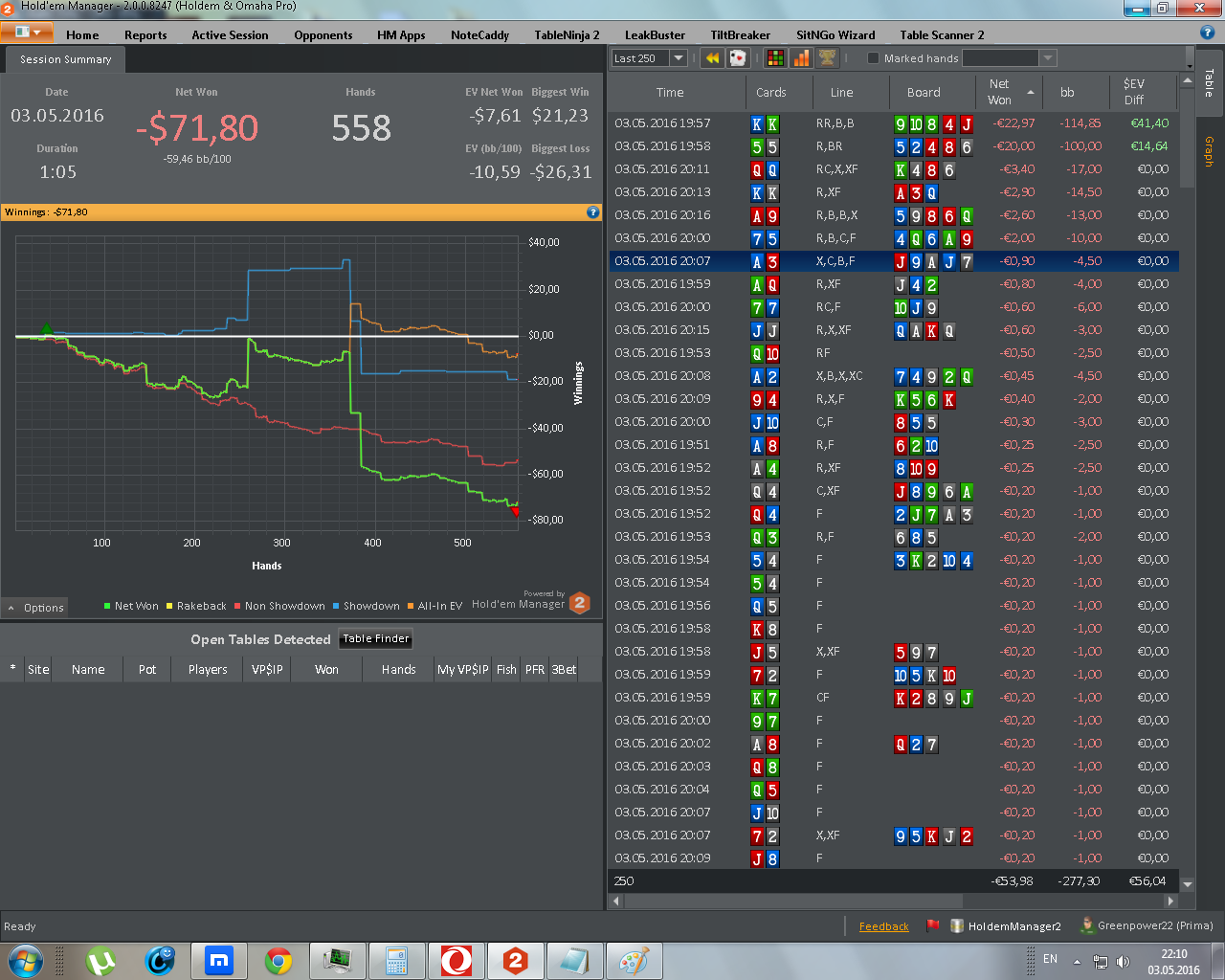The image size is (1225, 980).
Task: Launch Google Chrome from the taskbar
Action: coord(278,960)
